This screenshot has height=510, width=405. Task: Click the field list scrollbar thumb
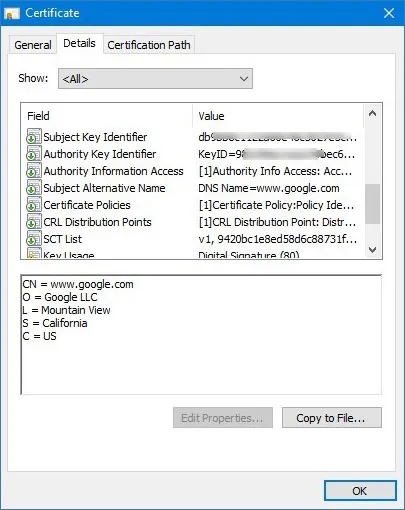373,204
